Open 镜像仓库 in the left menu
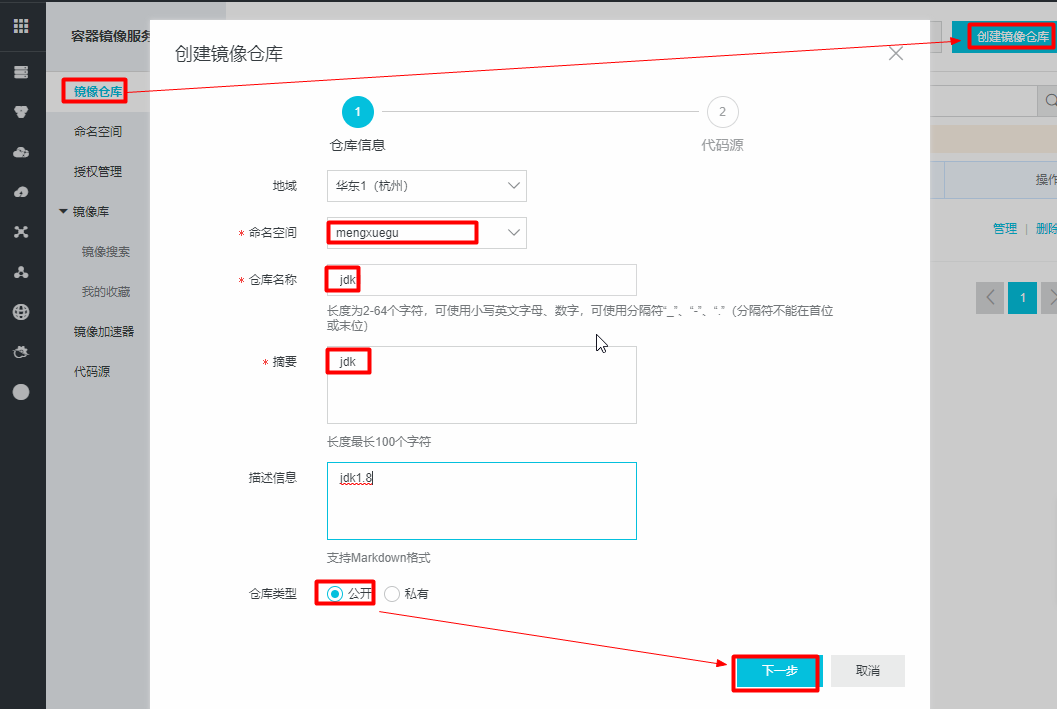Viewport: 1057px width, 709px height. coord(98,91)
